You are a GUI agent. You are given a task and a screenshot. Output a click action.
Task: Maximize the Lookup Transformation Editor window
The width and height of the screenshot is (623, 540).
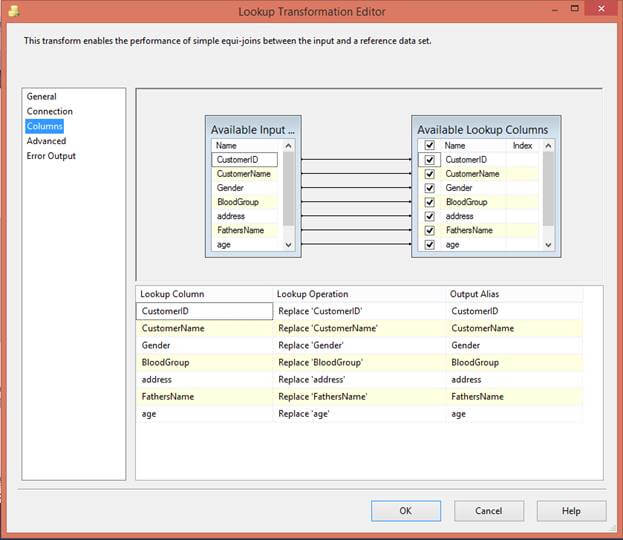575,8
